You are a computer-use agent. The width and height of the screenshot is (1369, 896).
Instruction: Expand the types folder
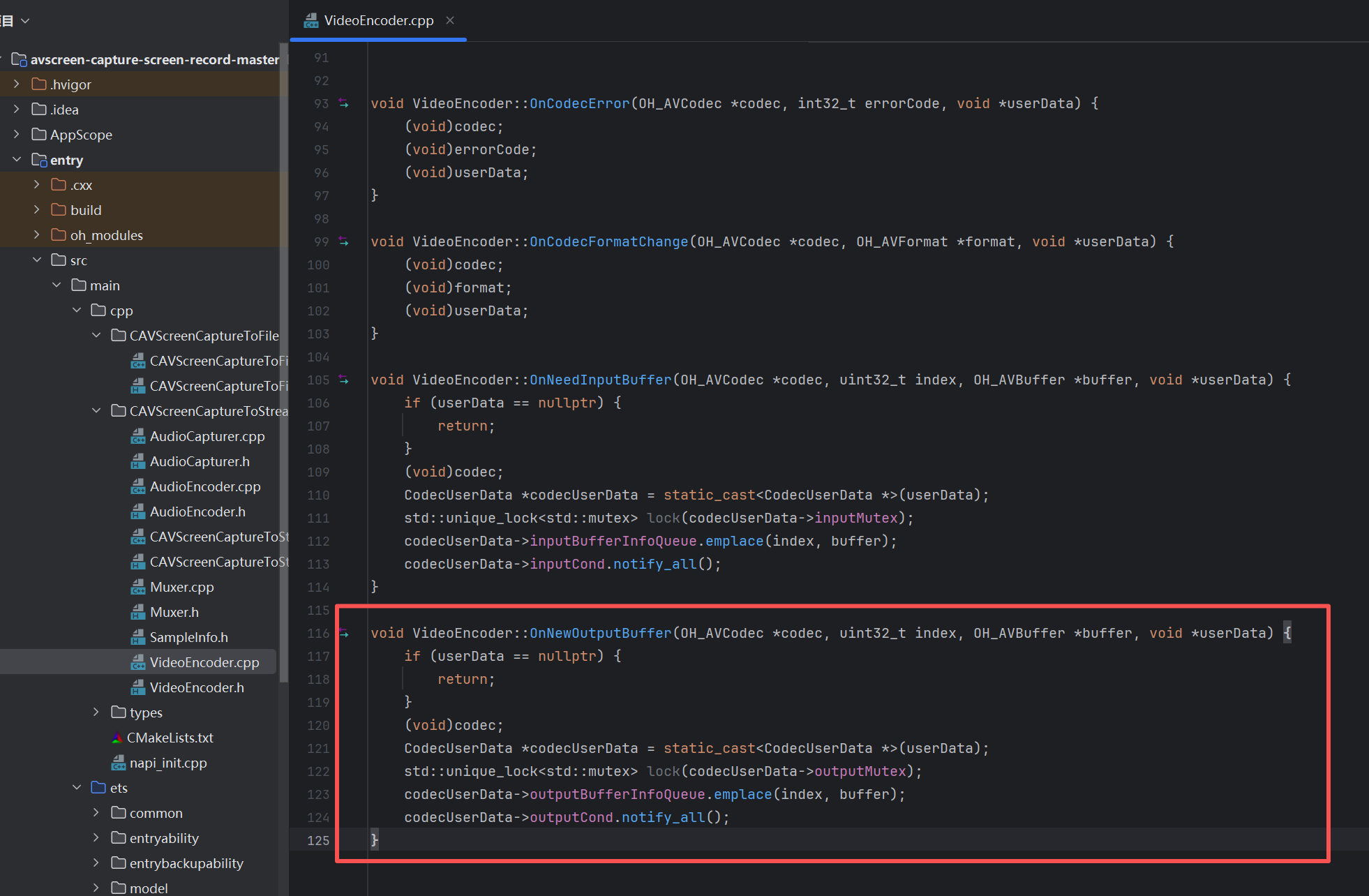[96, 712]
